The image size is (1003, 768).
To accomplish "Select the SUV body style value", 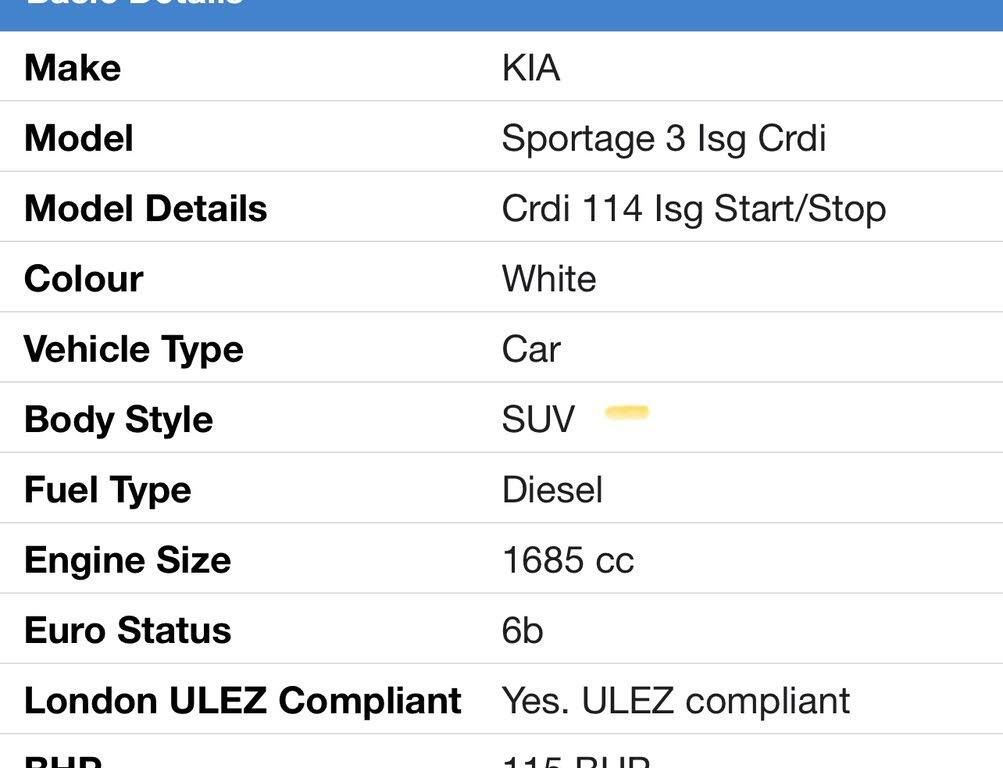I will click(x=538, y=419).
